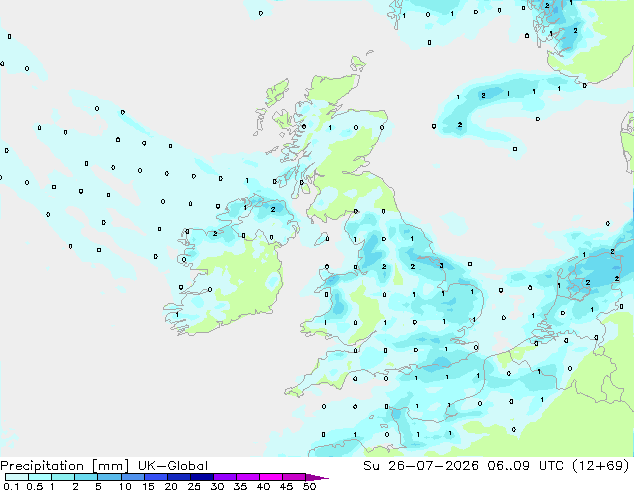Click the '(12+69)' forecast run label
Image resolution: width=634 pixels, height=490 pixels.
(x=601, y=466)
